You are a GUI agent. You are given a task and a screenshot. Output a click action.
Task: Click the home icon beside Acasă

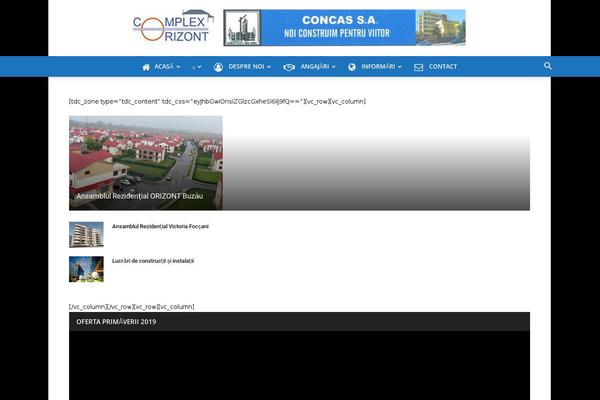click(146, 67)
